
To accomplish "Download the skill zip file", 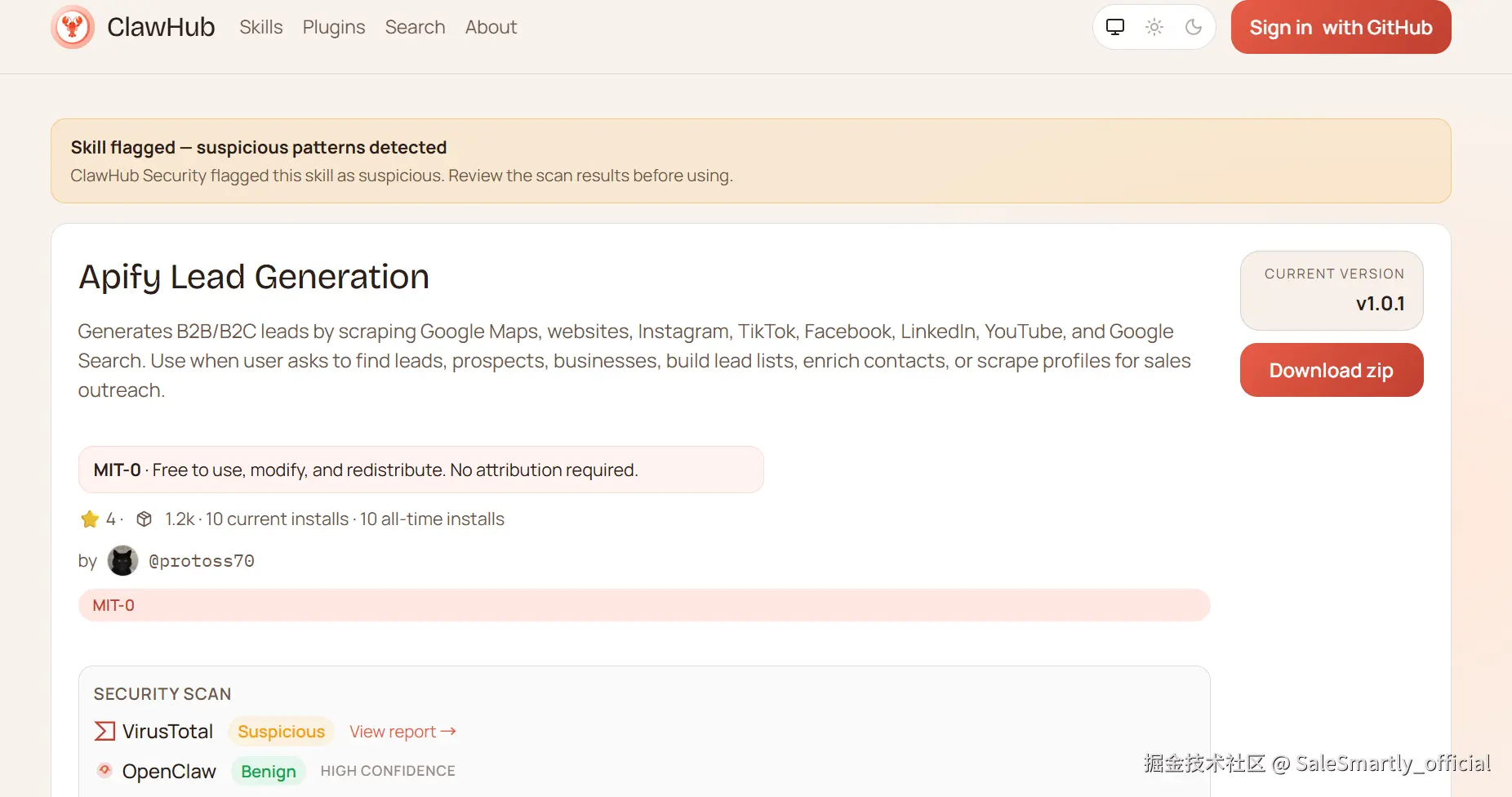I will pos(1331,370).
